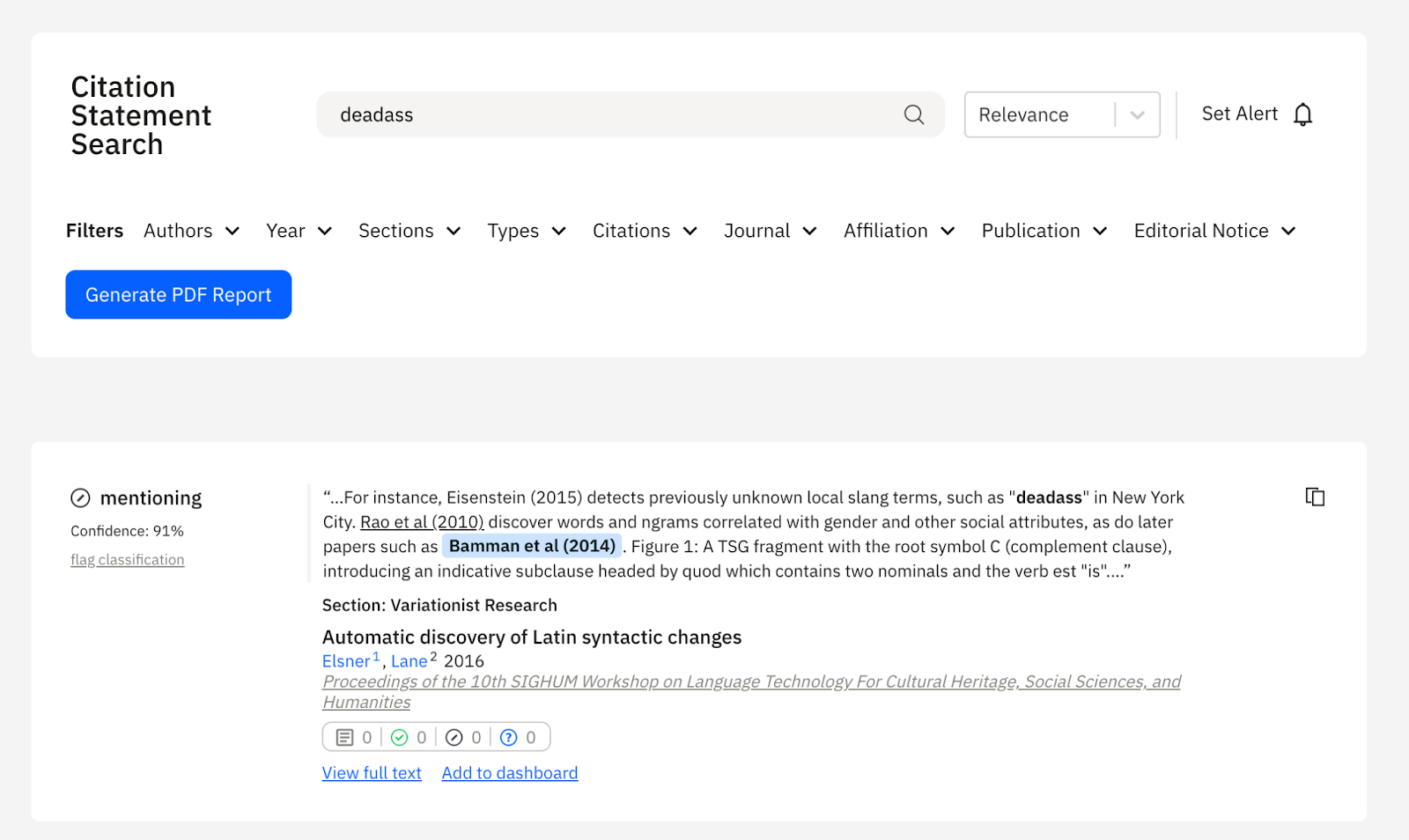Click Generate PDF Report button
Image resolution: width=1409 pixels, height=840 pixels.
pyautogui.click(x=178, y=295)
